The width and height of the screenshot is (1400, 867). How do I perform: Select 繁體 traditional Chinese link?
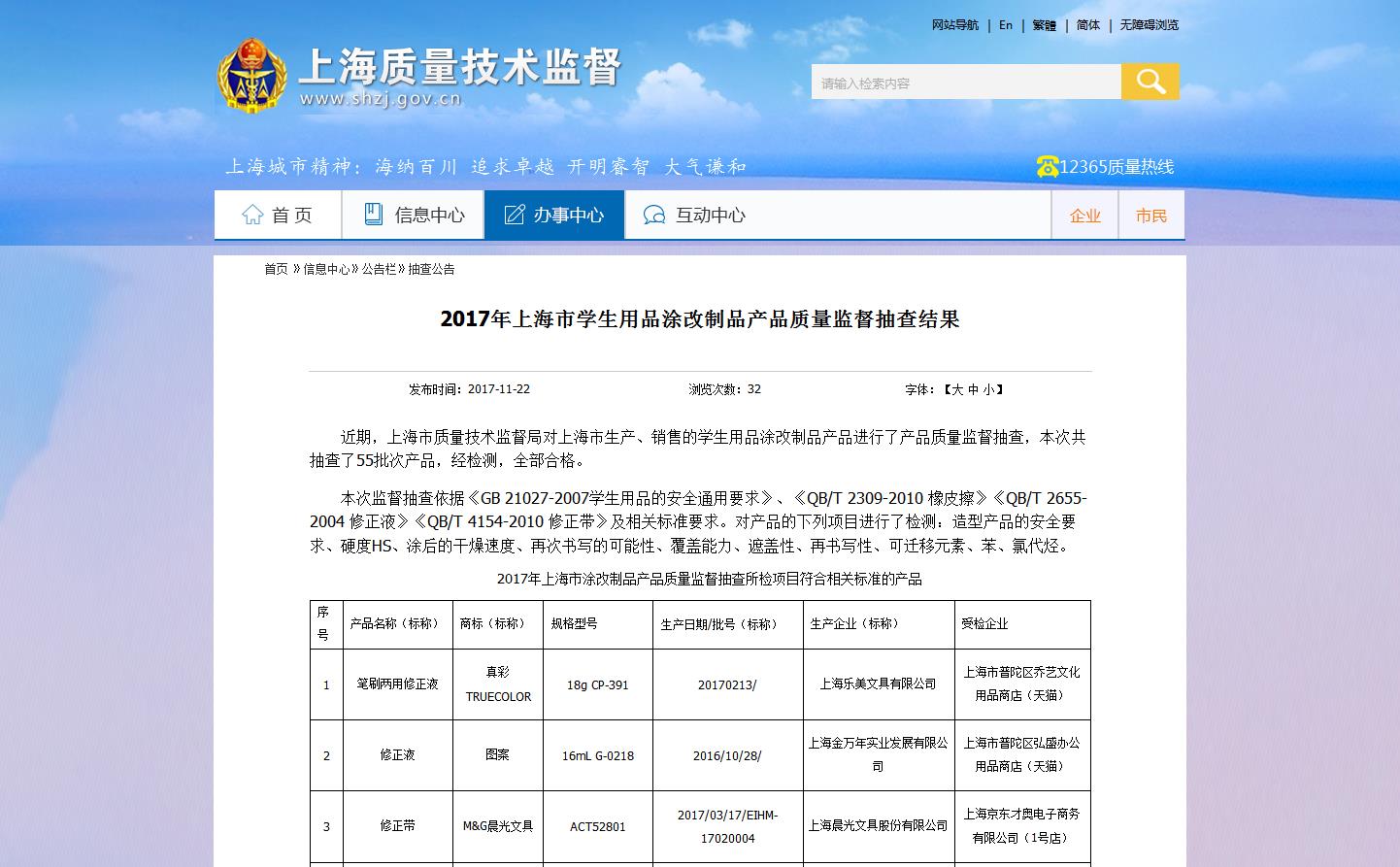click(x=1045, y=25)
